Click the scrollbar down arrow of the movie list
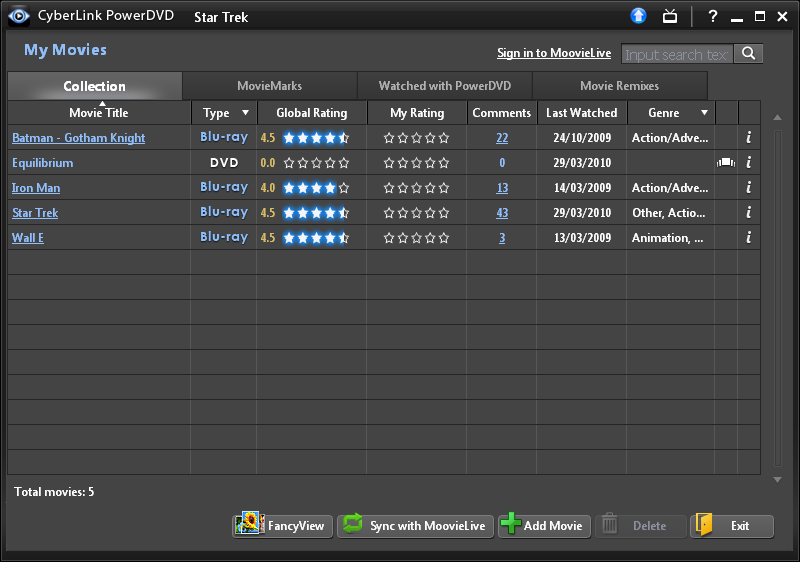The height and width of the screenshot is (562, 800). point(778,480)
